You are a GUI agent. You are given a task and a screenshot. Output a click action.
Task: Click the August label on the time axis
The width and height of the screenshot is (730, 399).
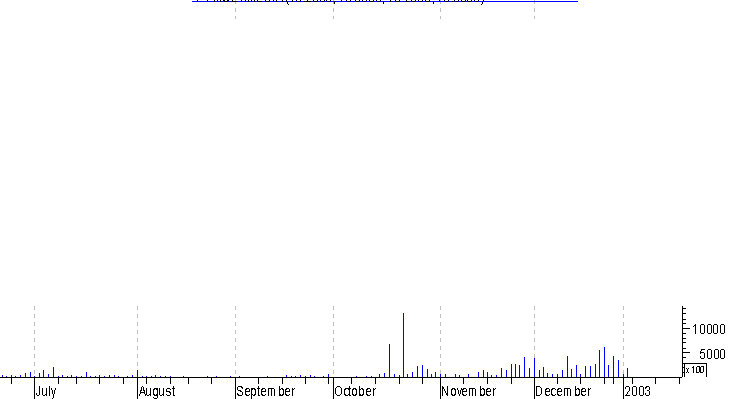point(157,392)
